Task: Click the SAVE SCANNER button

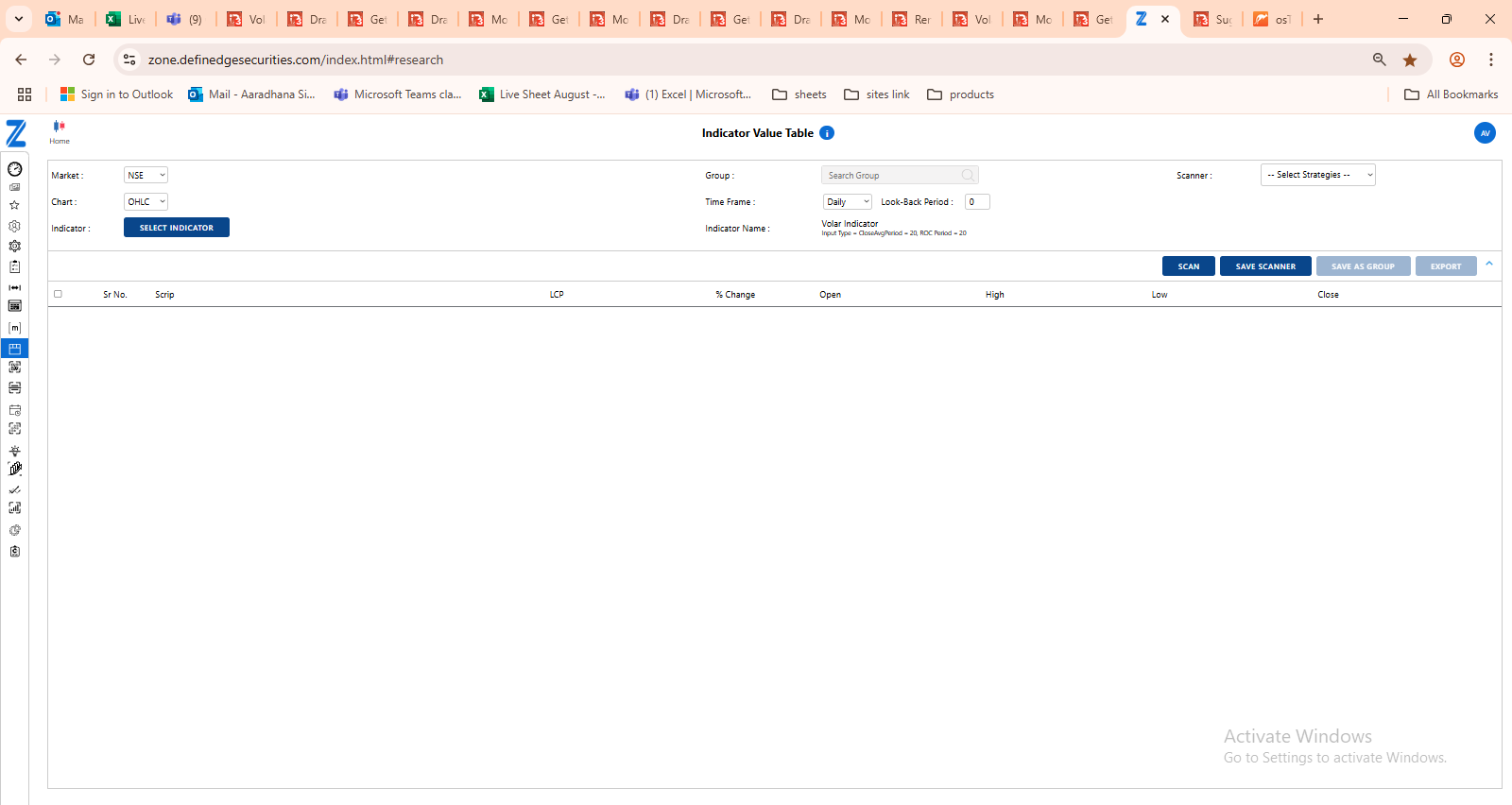Action: [1265, 266]
